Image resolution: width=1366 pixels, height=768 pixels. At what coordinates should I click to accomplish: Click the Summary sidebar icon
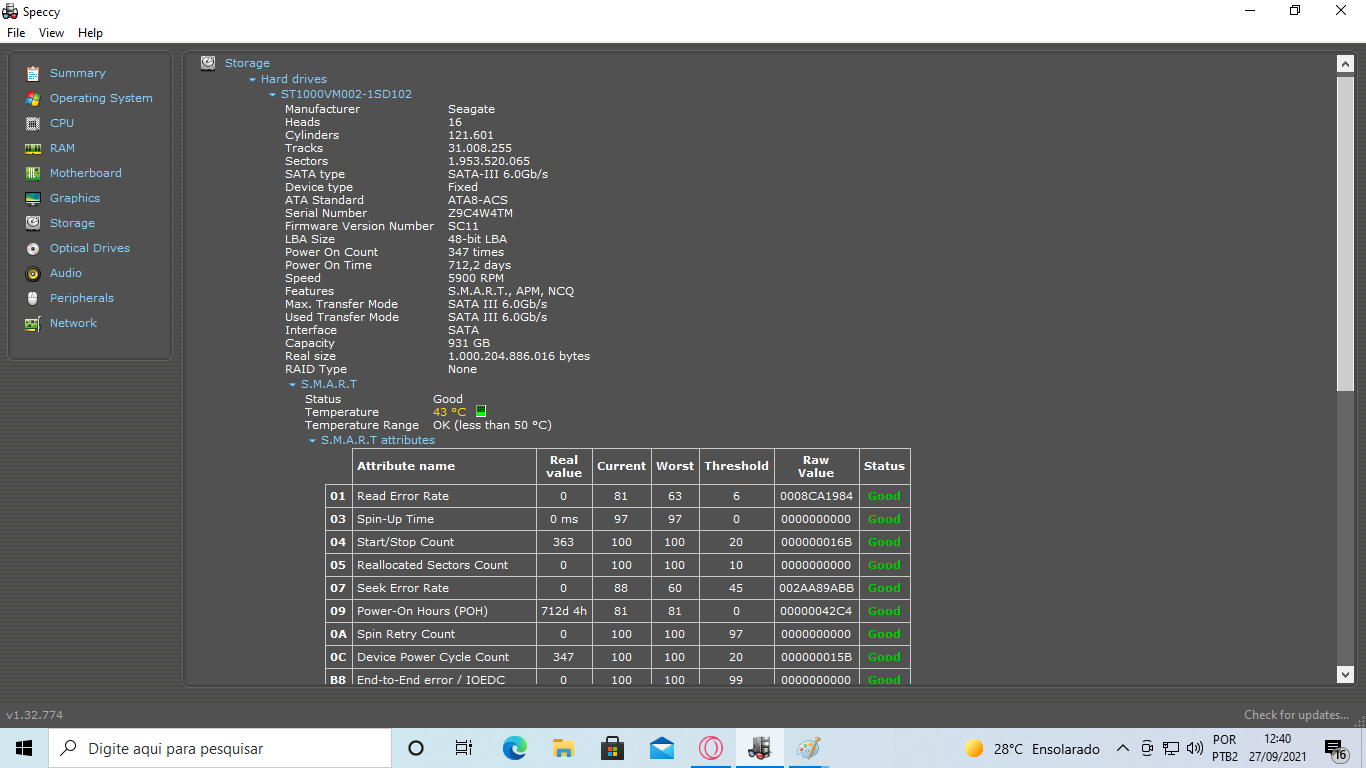(x=33, y=73)
